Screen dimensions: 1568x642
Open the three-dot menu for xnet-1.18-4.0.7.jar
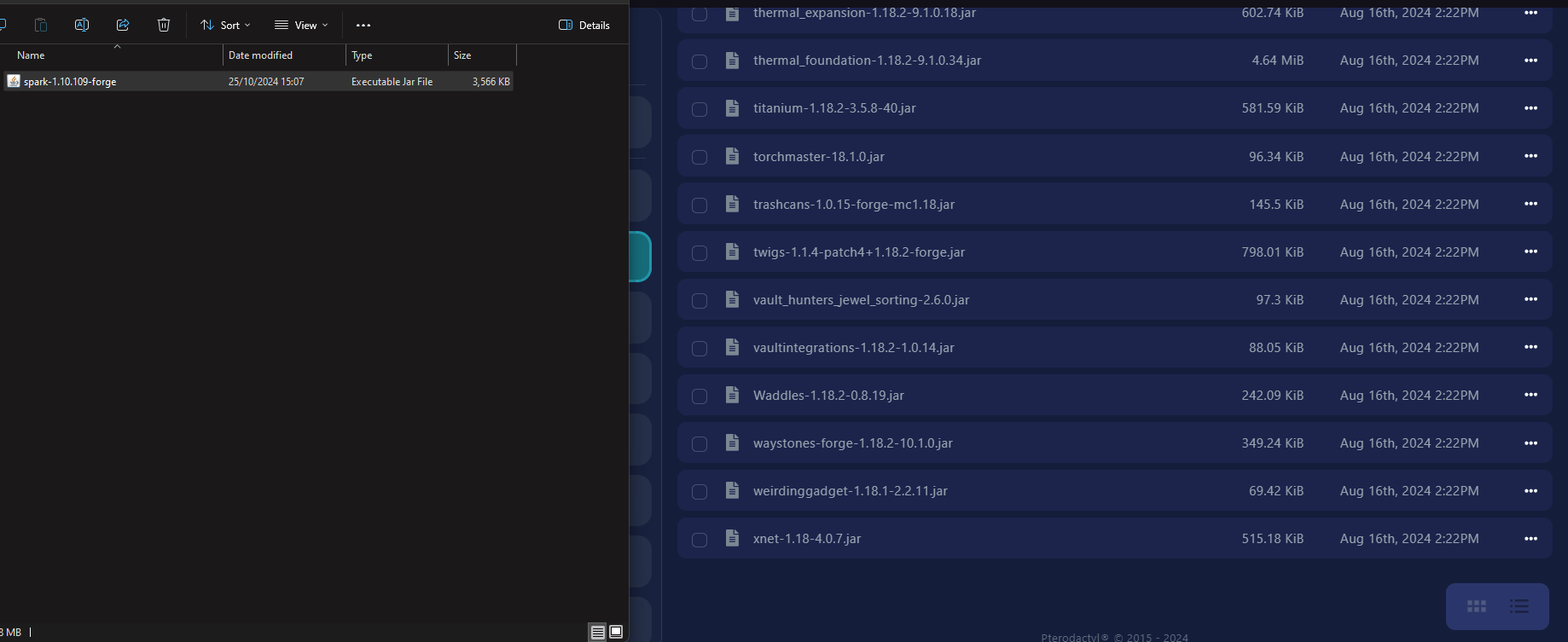click(x=1530, y=539)
